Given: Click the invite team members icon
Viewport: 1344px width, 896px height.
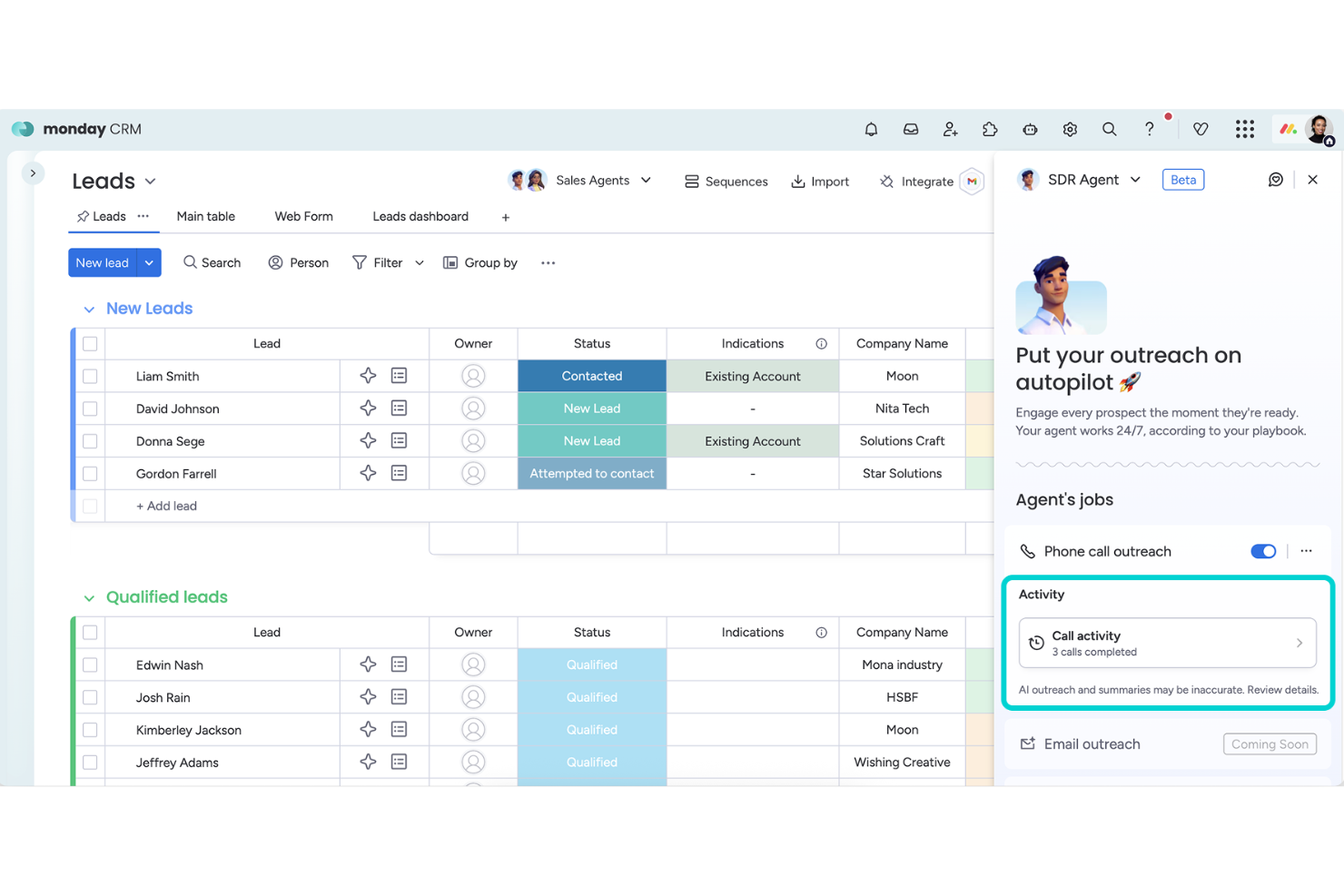Looking at the screenshot, I should 950,129.
